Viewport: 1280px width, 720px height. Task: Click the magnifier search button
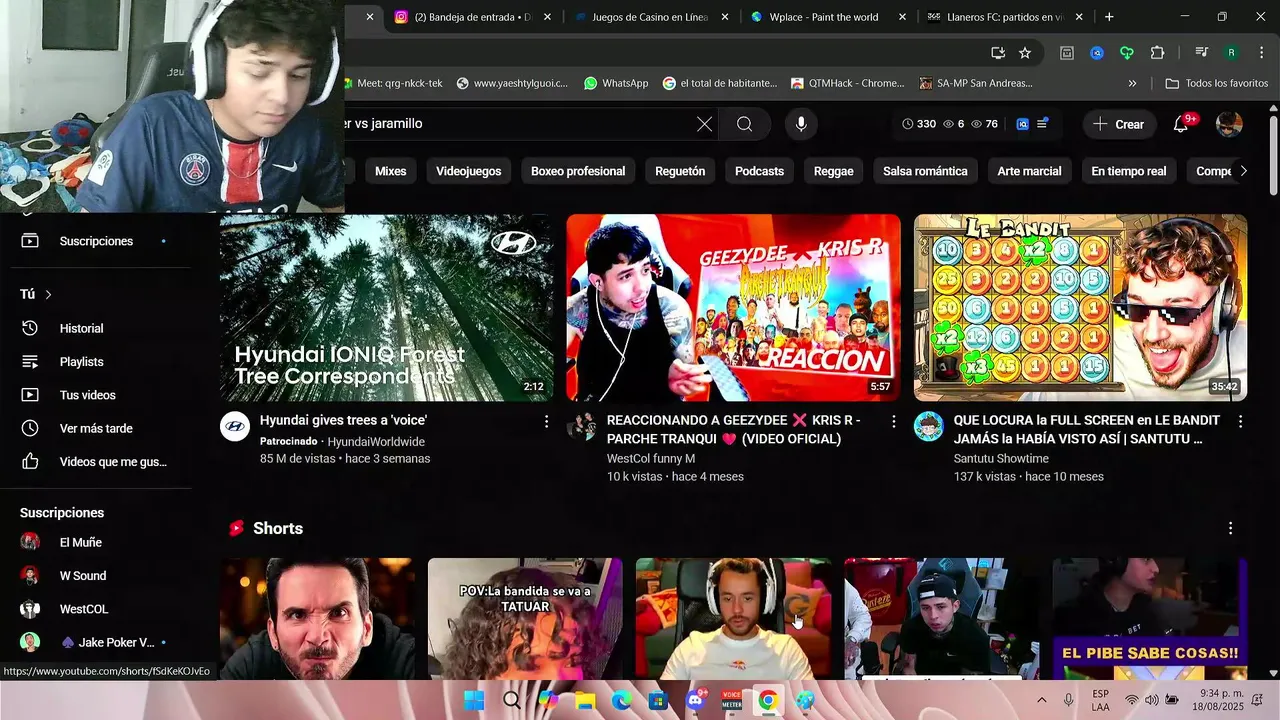(x=744, y=124)
